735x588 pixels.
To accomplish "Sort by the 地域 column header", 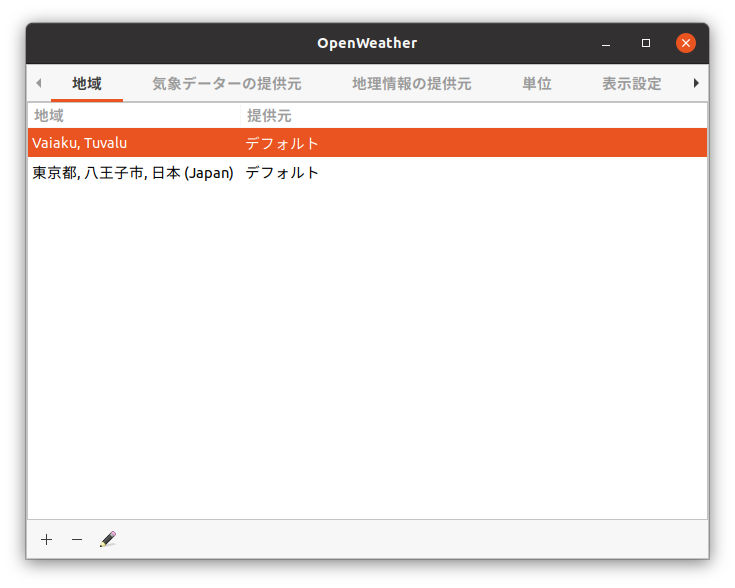I will point(134,115).
